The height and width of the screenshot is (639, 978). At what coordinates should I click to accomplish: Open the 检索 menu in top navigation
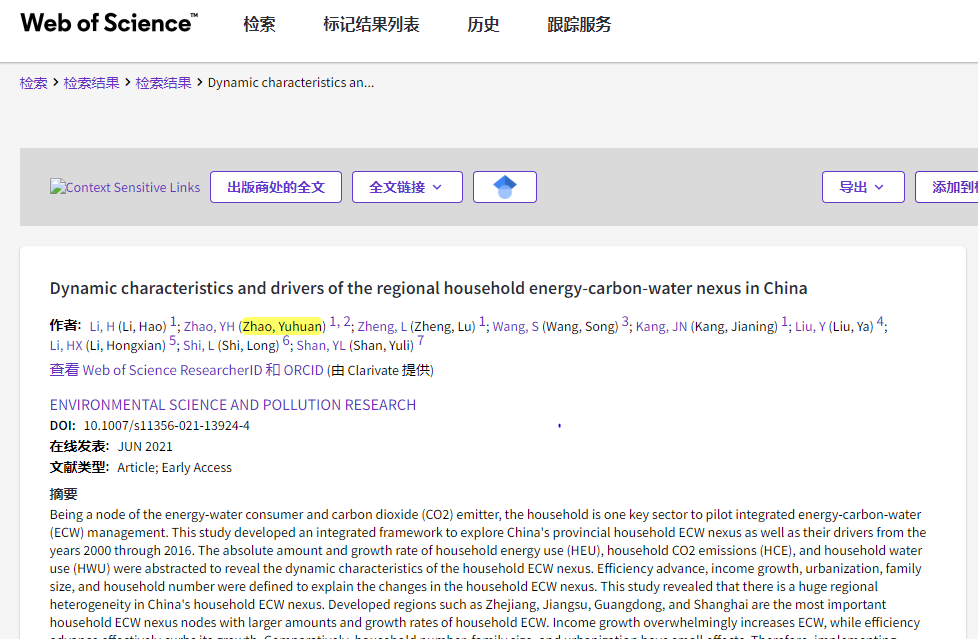[259, 25]
